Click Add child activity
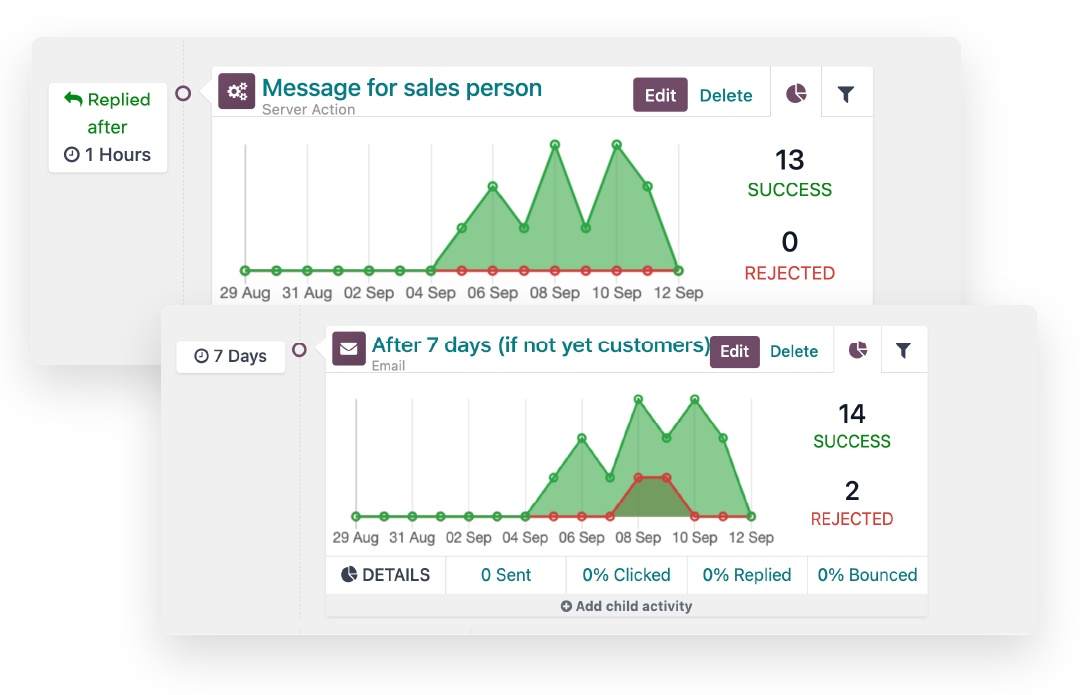The width and height of the screenshot is (1080, 695). (x=632, y=606)
